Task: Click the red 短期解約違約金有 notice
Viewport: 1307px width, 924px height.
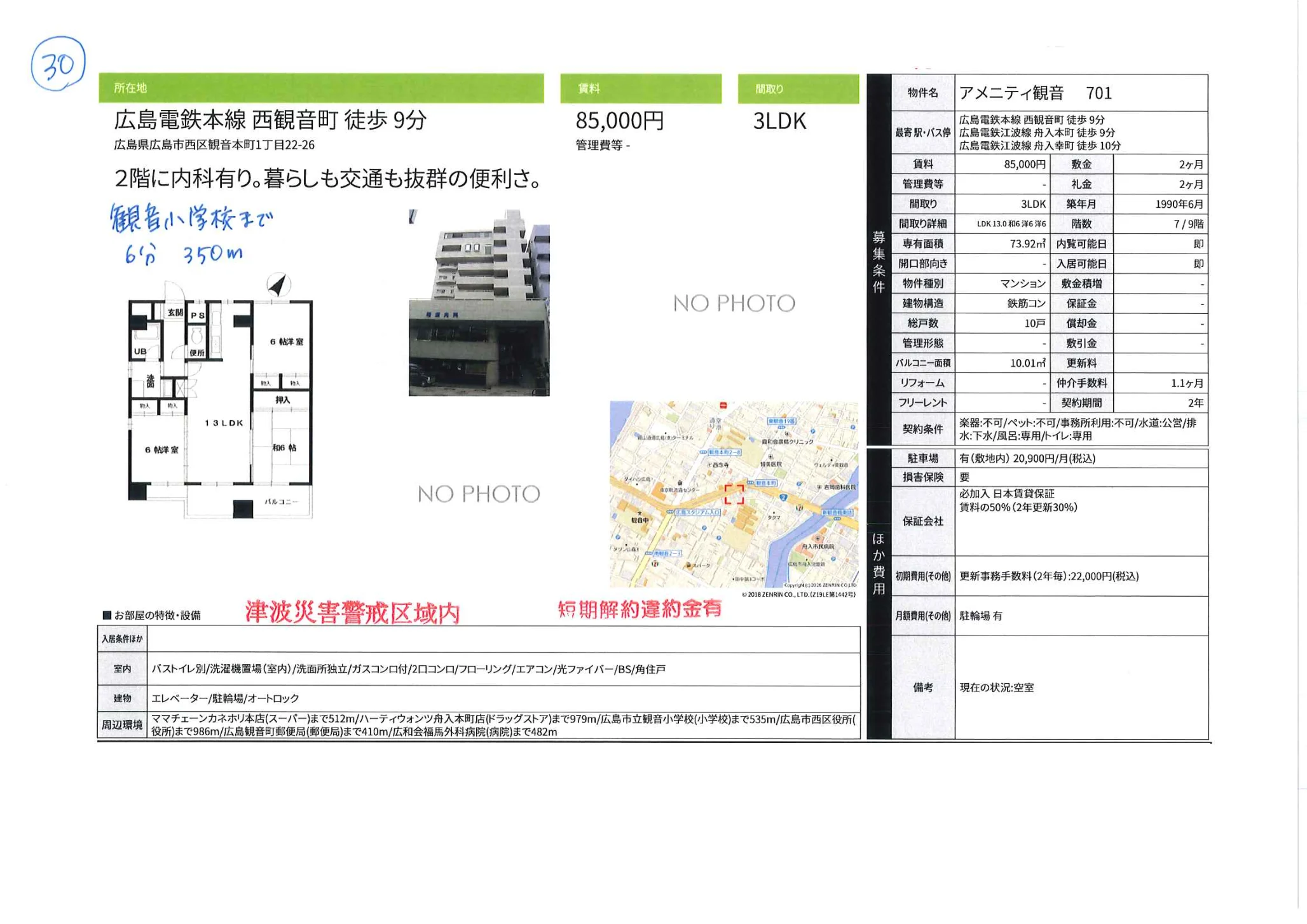Action: click(640, 609)
